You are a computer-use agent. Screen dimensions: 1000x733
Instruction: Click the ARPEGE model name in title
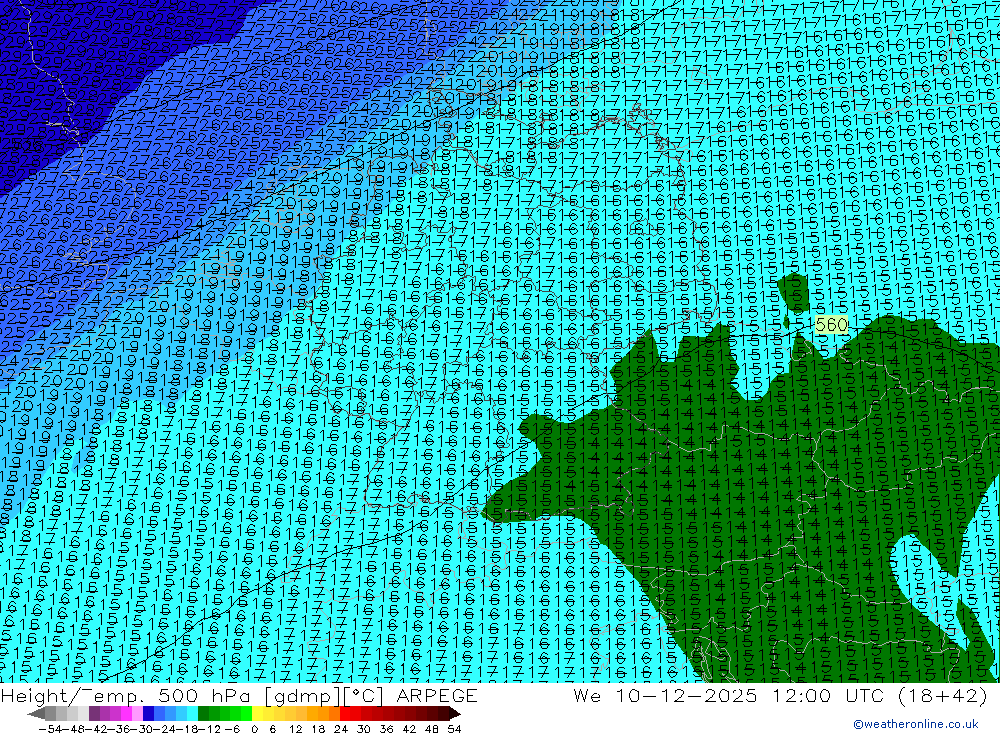coord(437,696)
